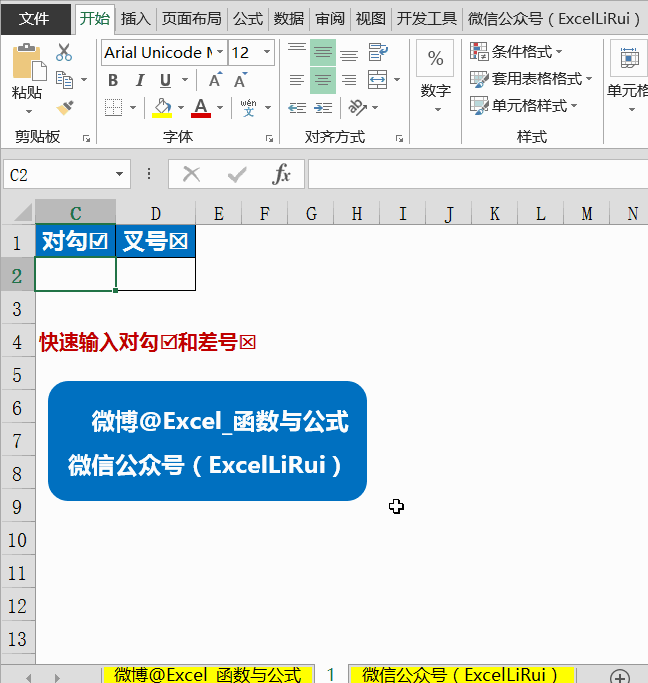Open 字体 dialog launcher
648x683 pixels.
coord(270,139)
